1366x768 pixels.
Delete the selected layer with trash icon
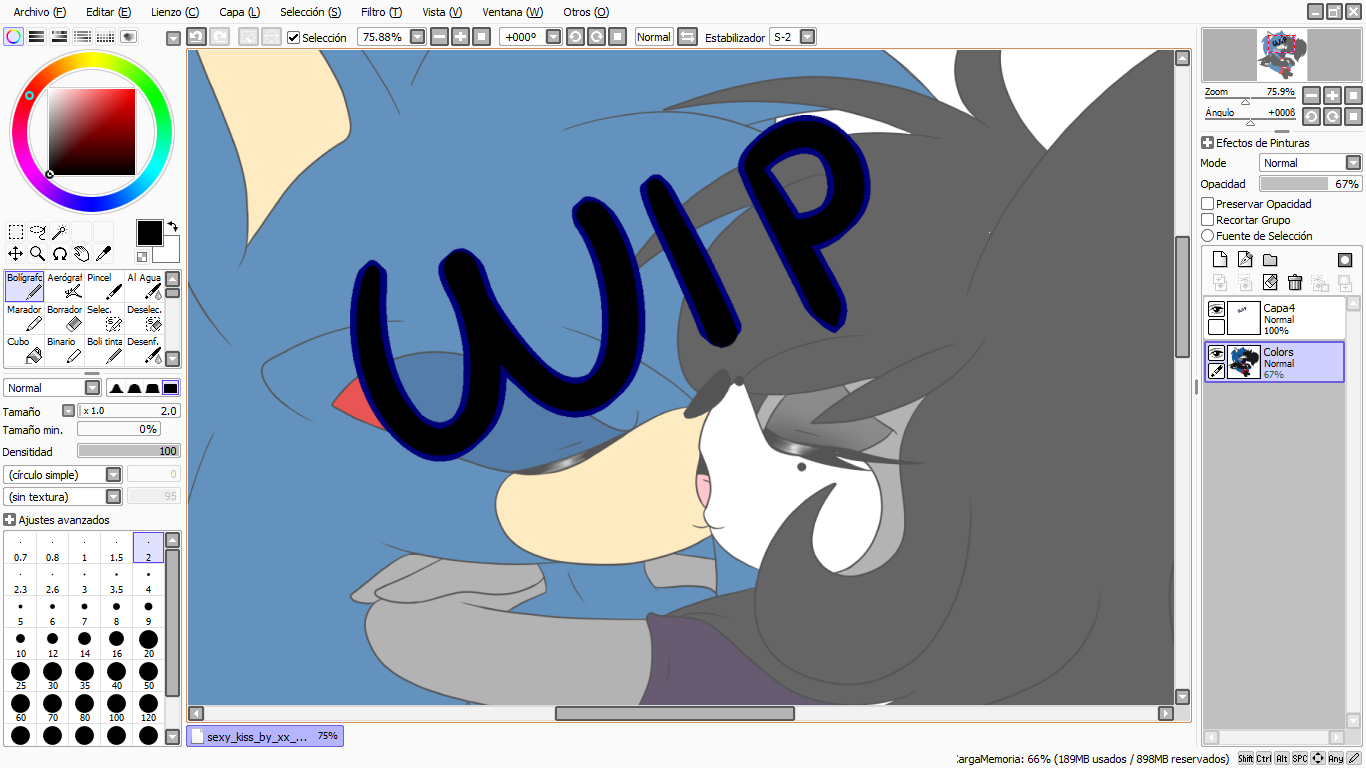pos(1295,283)
